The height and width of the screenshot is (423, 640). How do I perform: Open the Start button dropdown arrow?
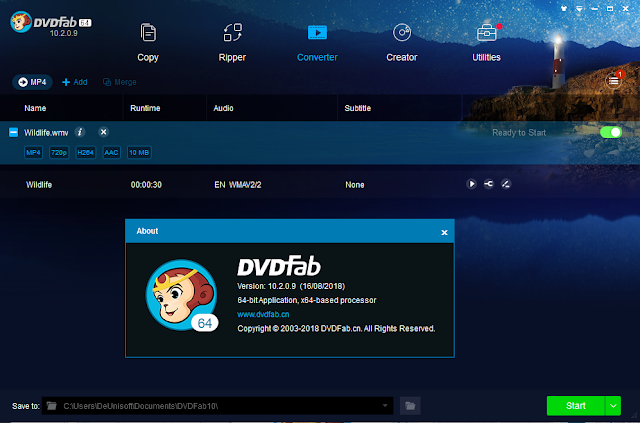coord(613,406)
